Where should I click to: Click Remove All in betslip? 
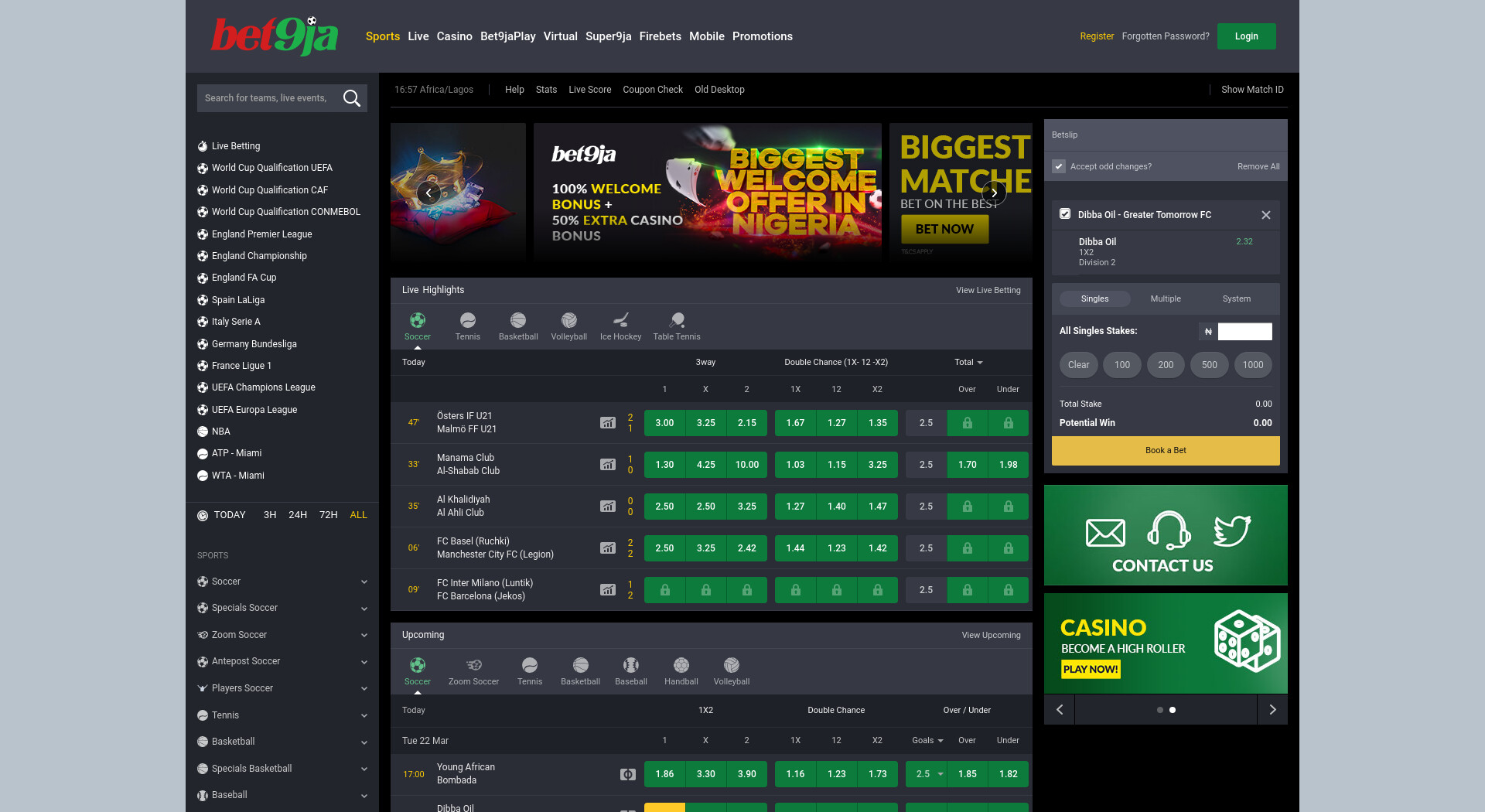(1258, 166)
